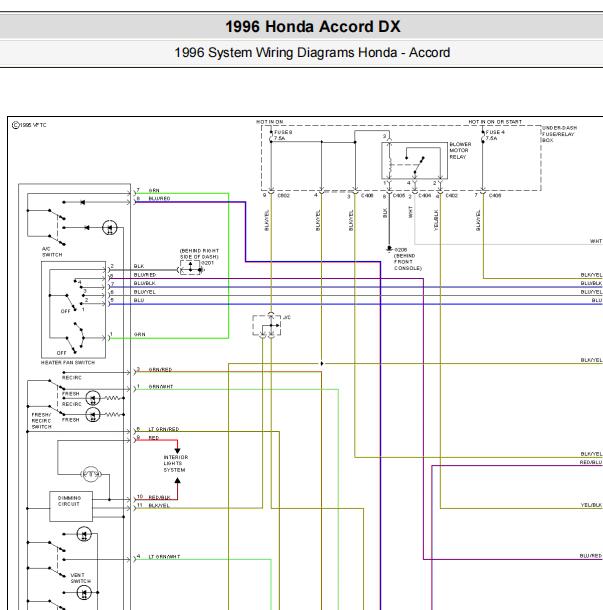This screenshot has width=603, height=610.
Task: Click the Heater Fan Switch label
Action: 68,363
